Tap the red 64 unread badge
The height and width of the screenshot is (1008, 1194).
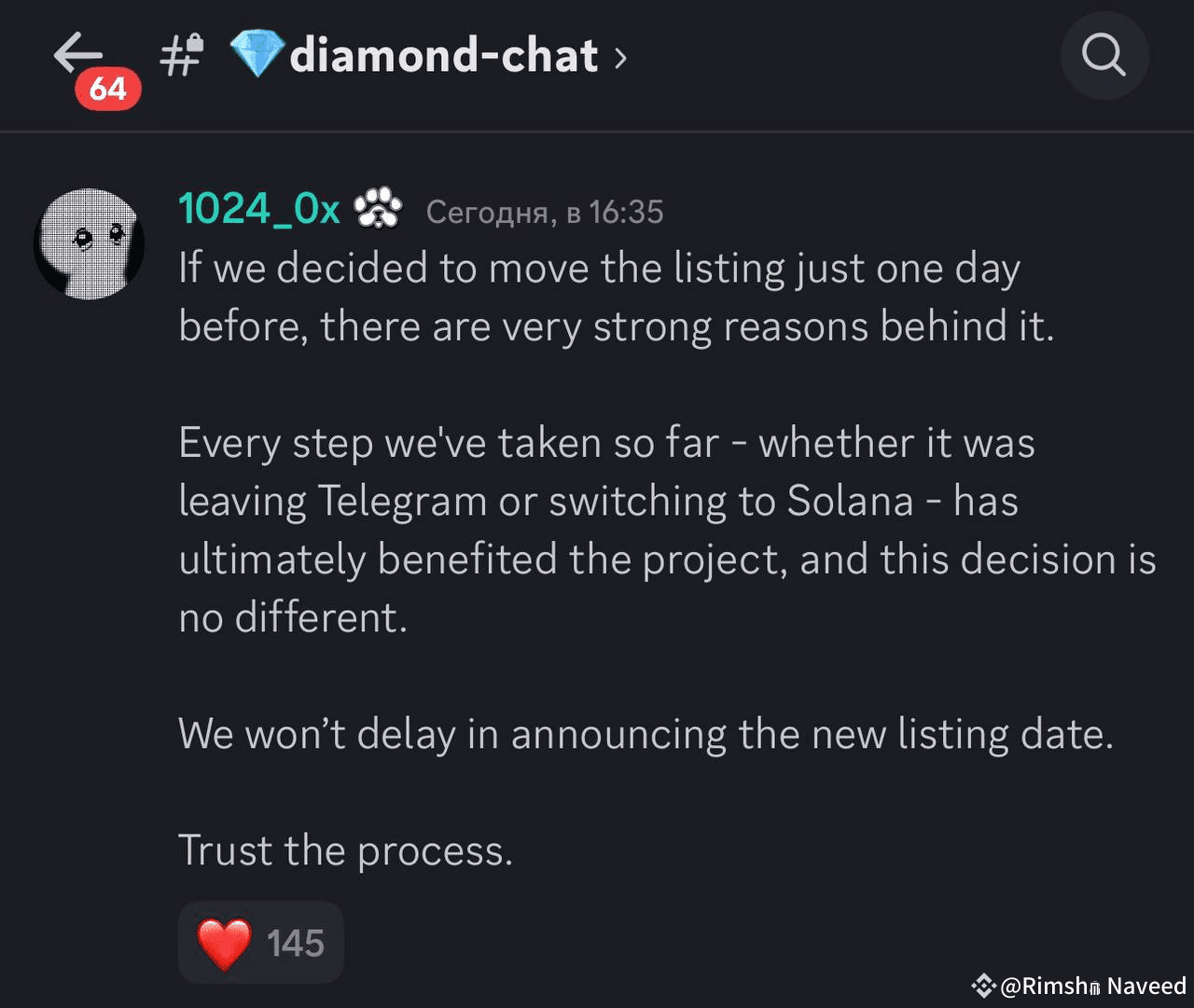coord(108,90)
